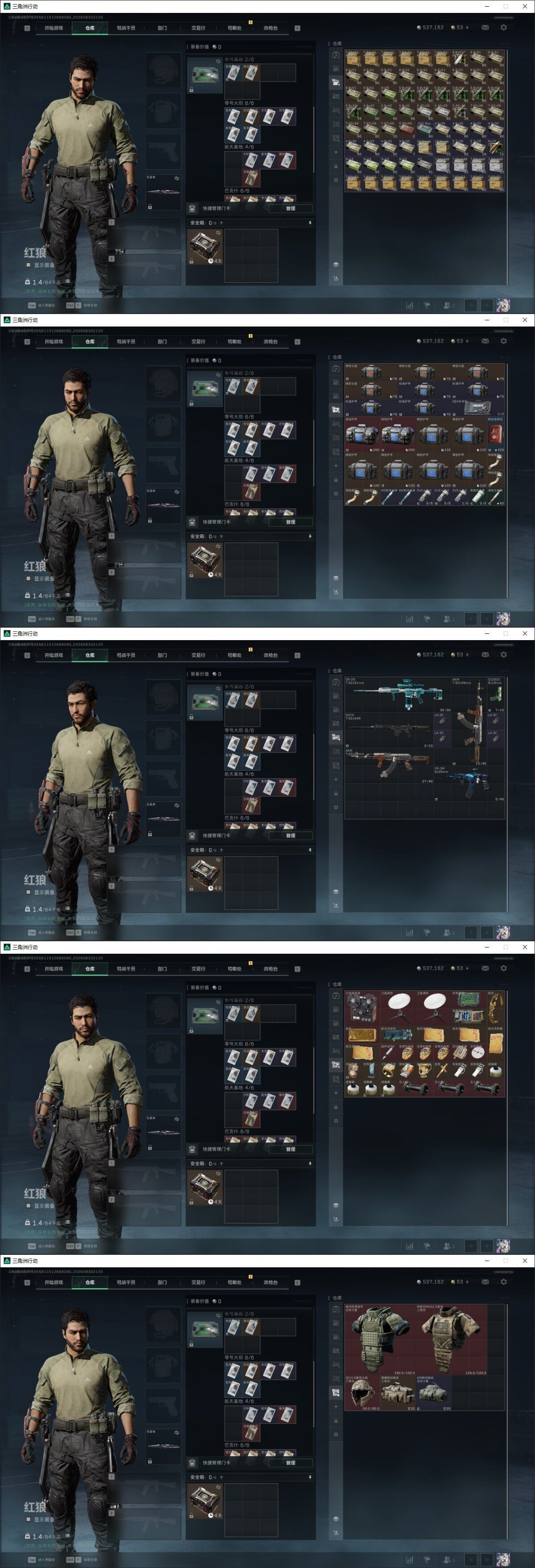Open 改枪台 tab in armor window

[271, 1282]
